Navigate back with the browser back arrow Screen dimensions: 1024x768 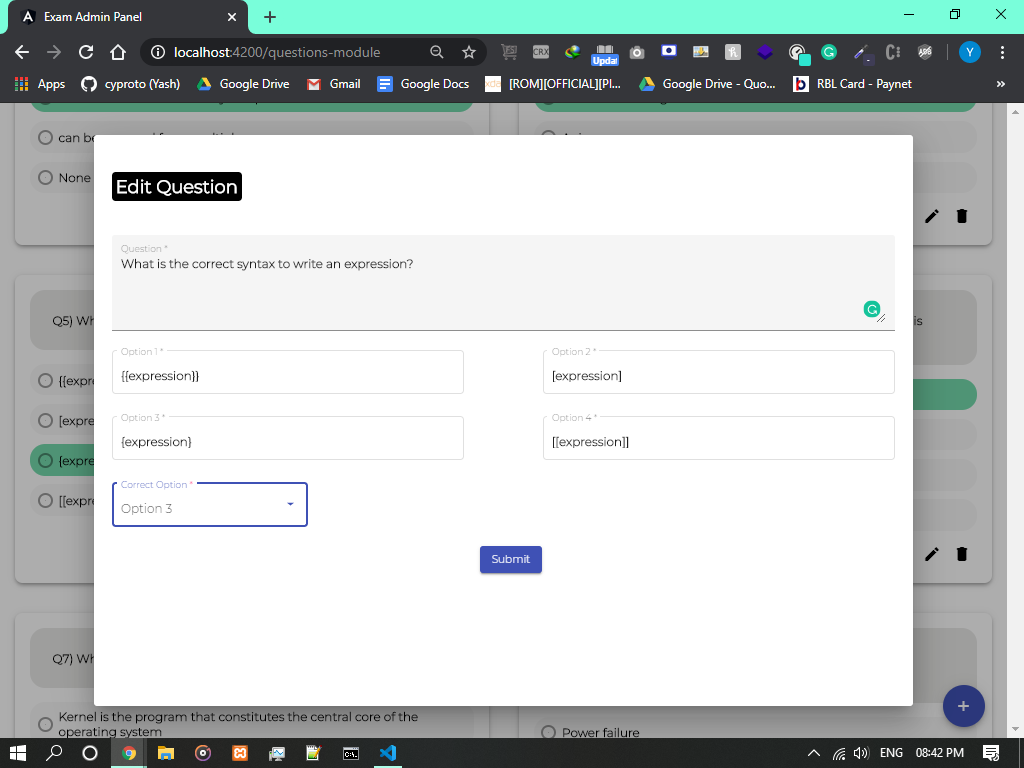pos(22,52)
